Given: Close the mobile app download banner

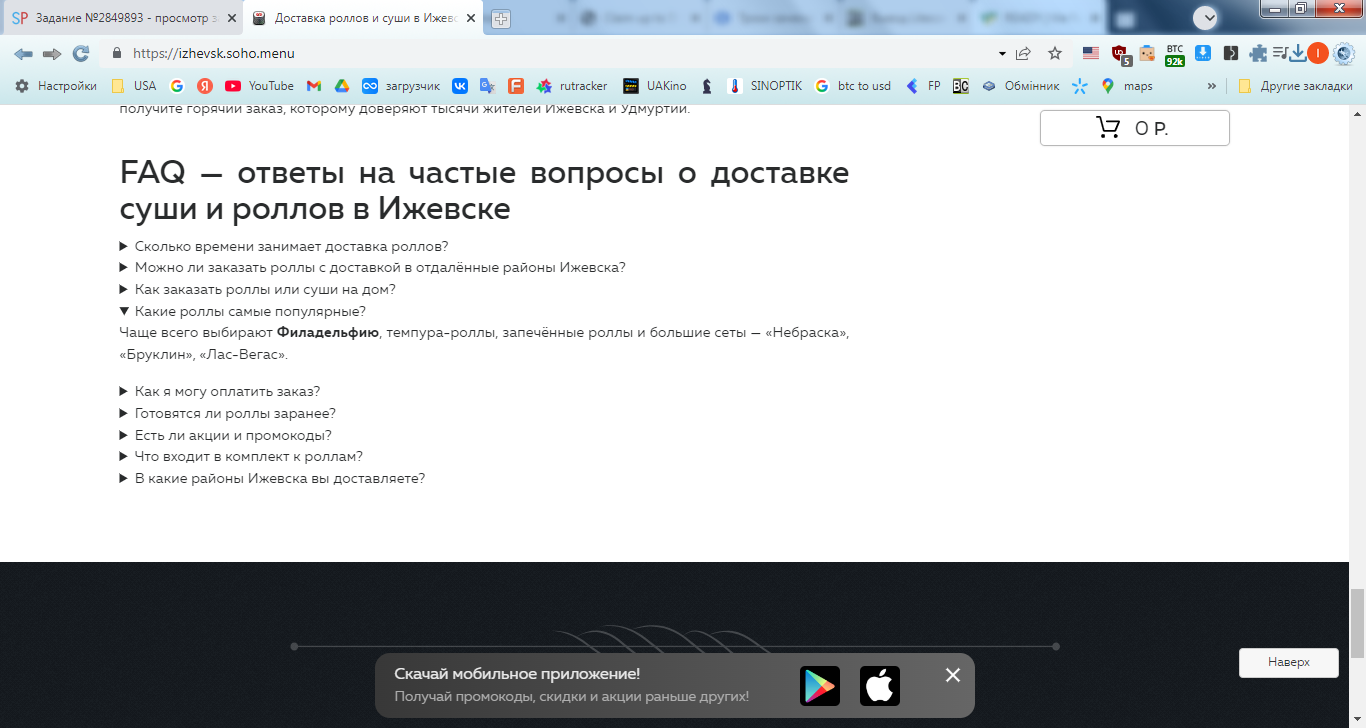Looking at the screenshot, I should point(953,675).
